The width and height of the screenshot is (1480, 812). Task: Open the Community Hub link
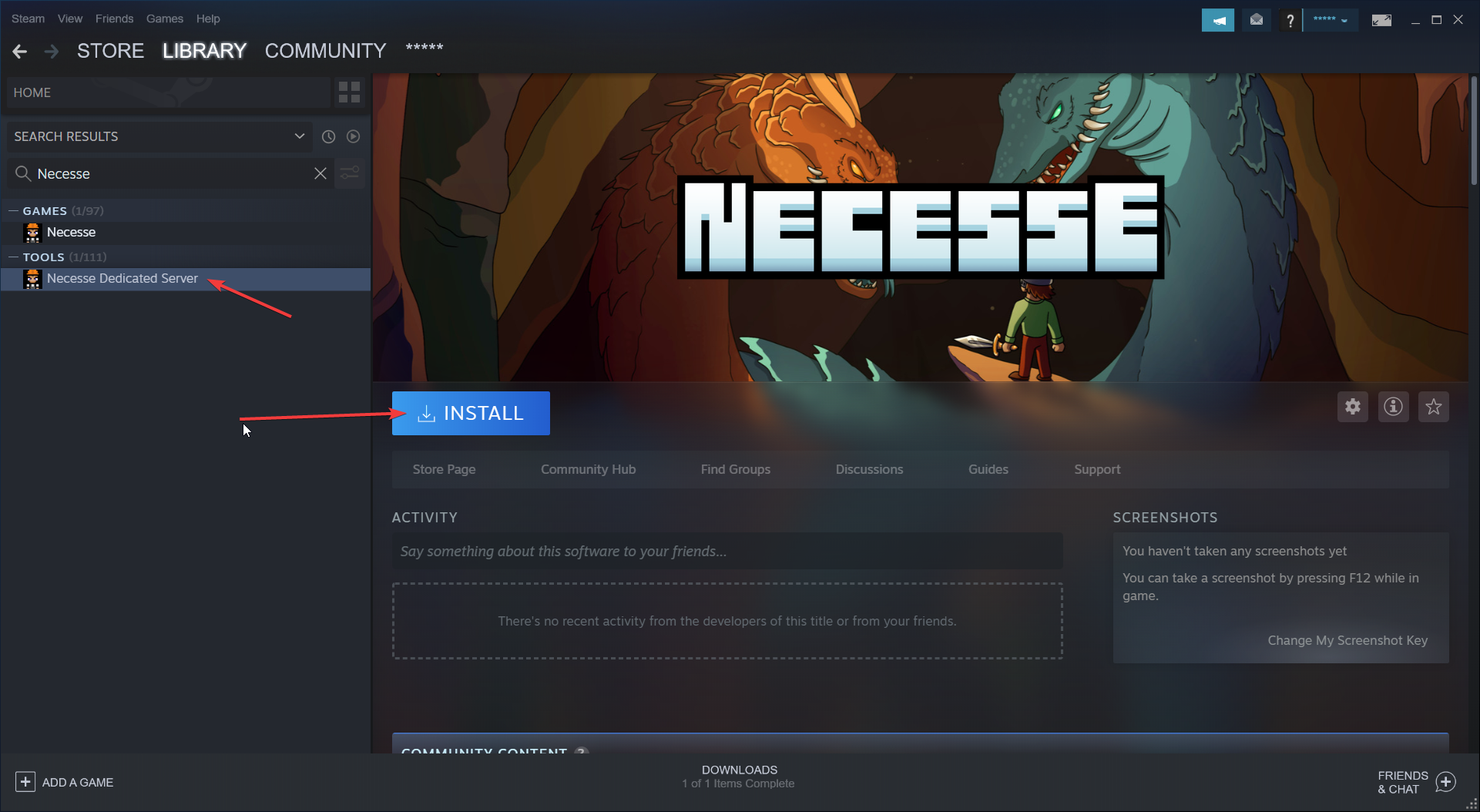coord(588,469)
